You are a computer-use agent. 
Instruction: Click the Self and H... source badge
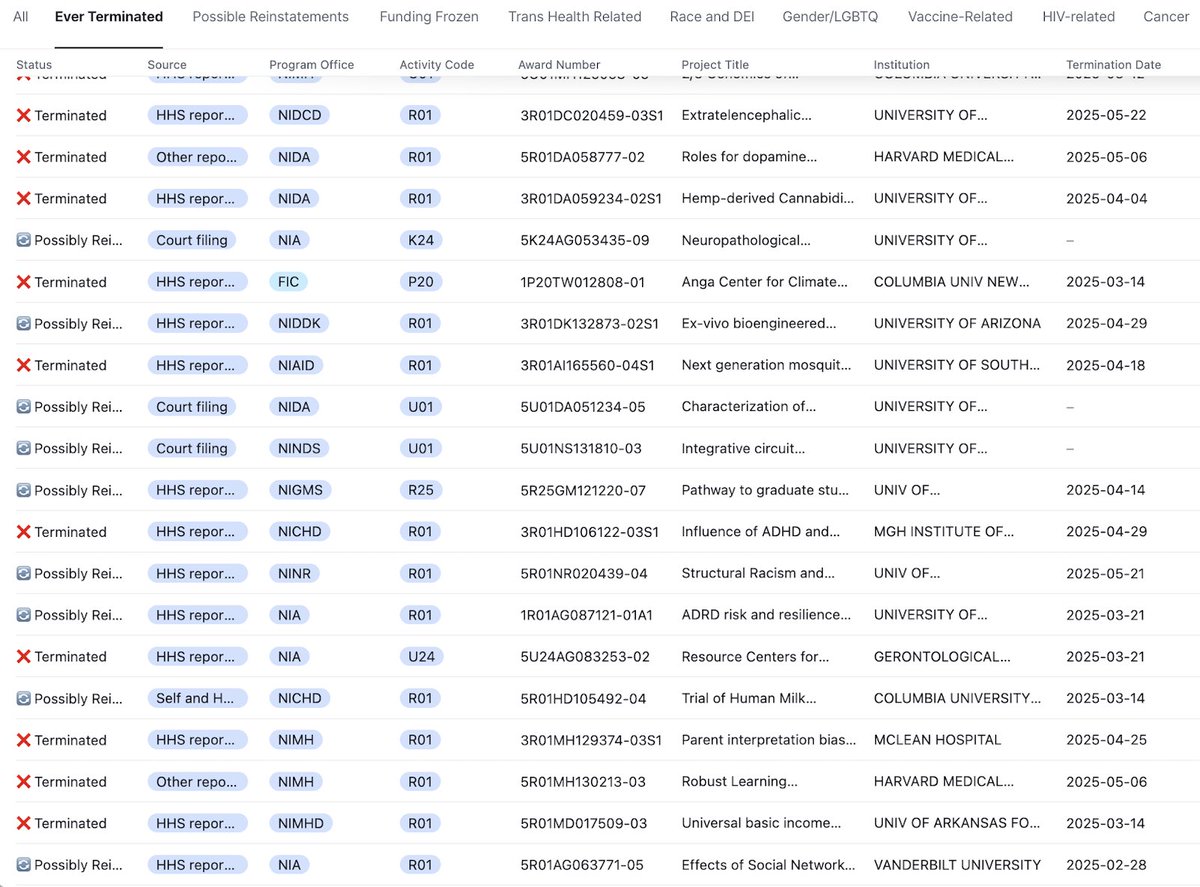(197, 699)
